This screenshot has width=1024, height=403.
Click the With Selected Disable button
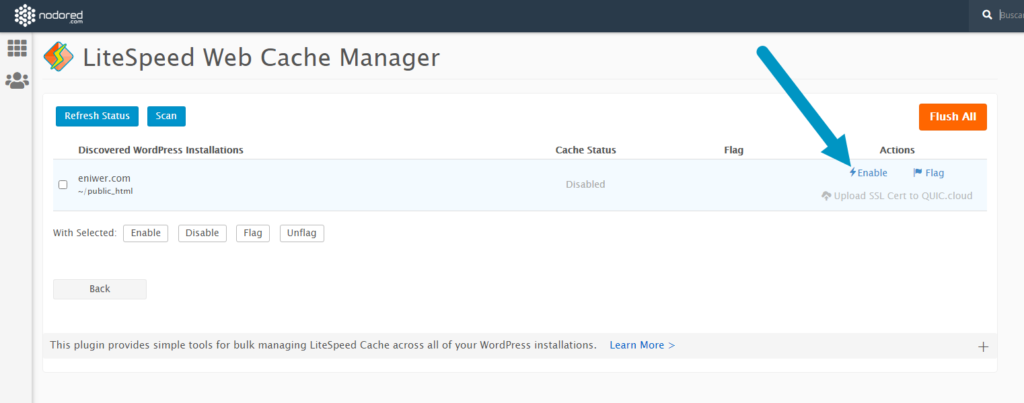pyautogui.click(x=202, y=233)
